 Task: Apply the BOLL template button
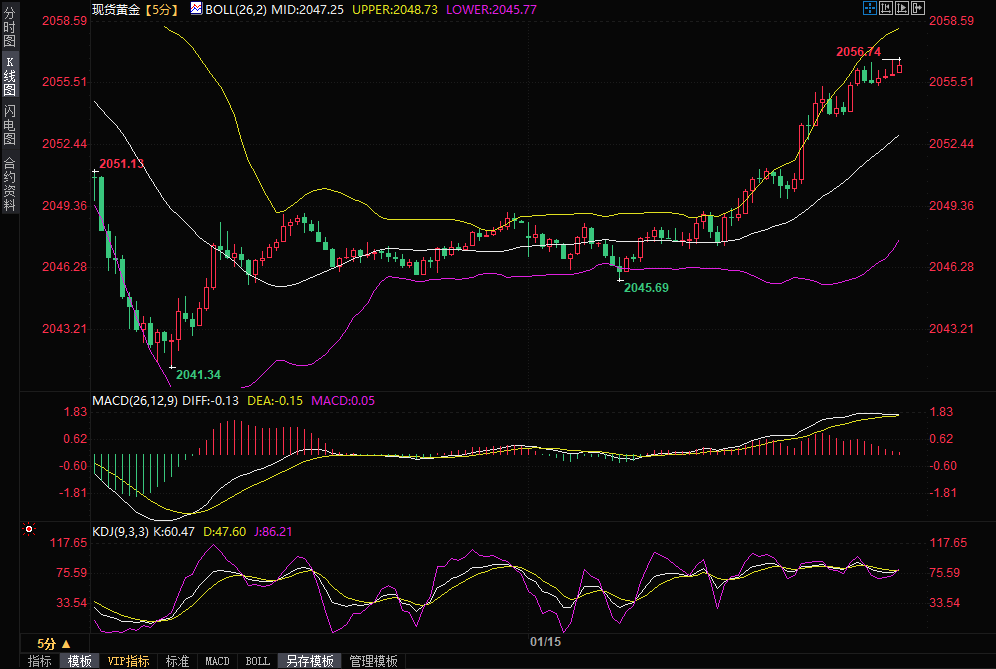[x=257, y=661]
